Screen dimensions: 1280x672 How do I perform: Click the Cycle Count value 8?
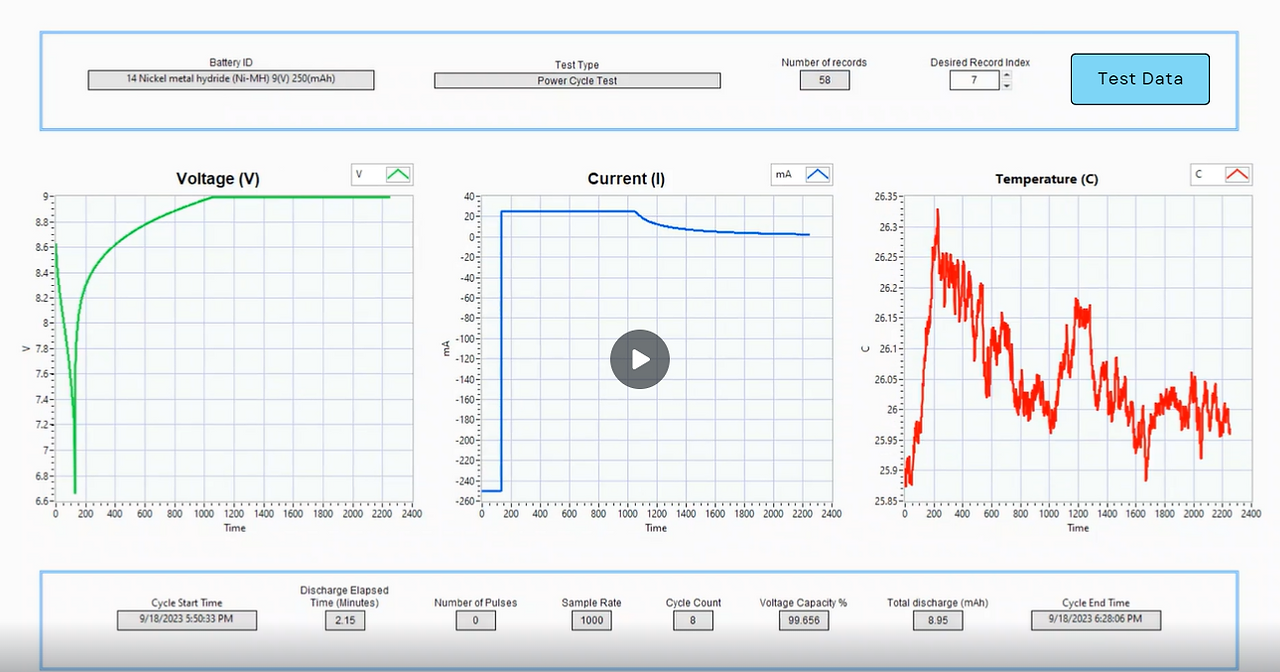(x=693, y=620)
